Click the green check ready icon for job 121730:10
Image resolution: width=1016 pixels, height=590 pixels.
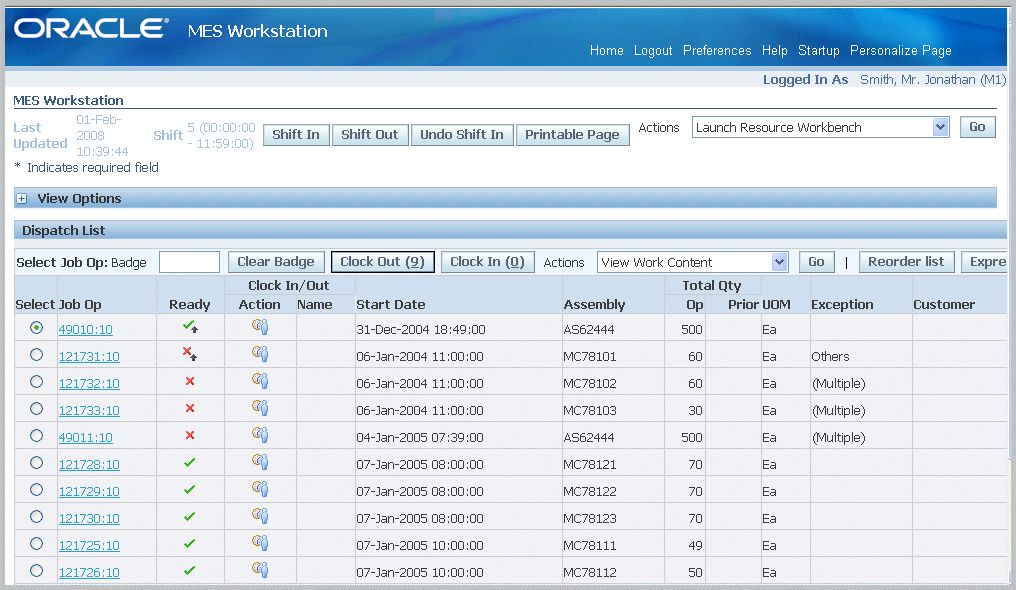(x=189, y=517)
